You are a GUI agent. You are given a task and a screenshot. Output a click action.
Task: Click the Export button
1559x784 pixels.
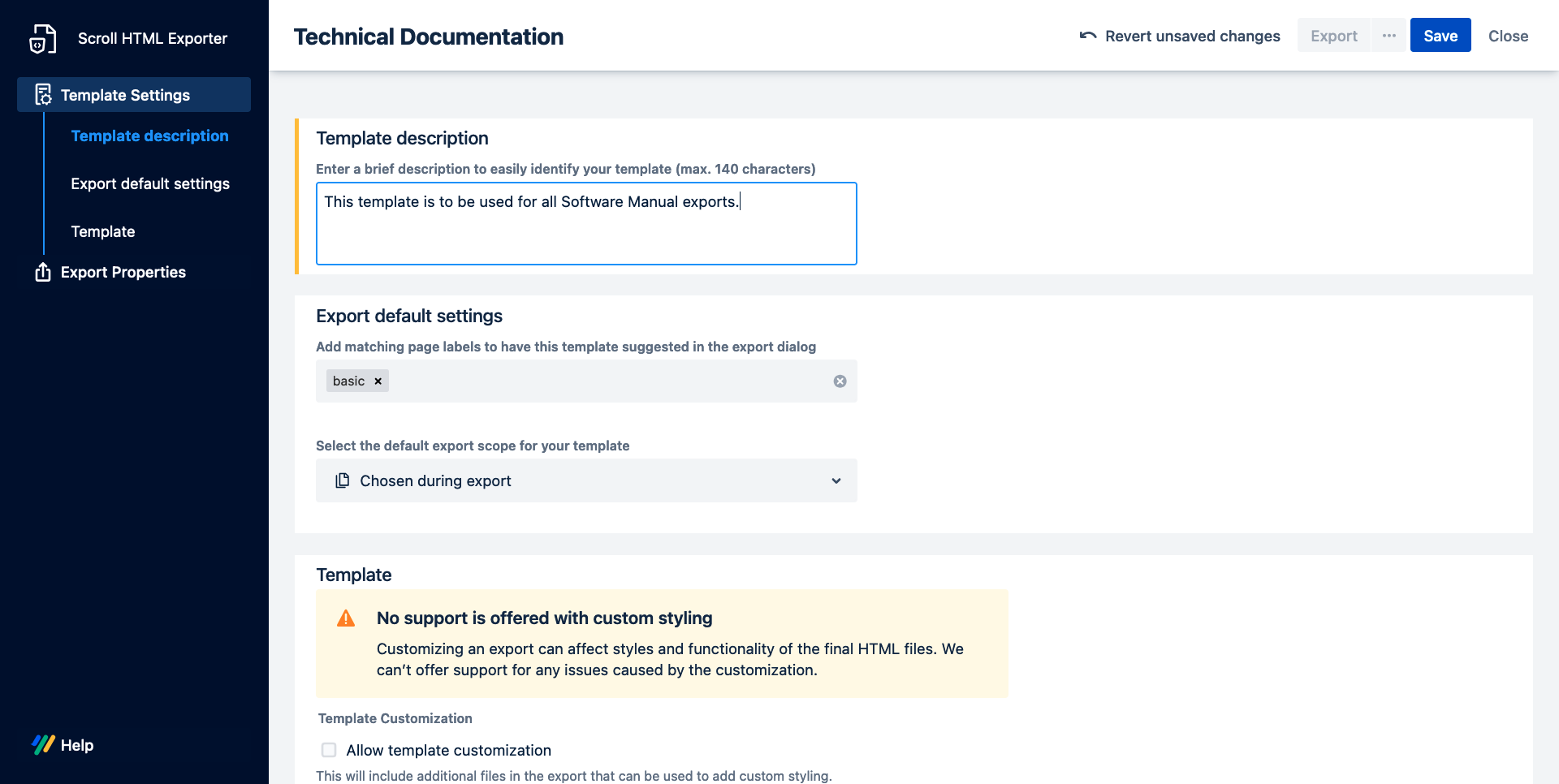pyautogui.click(x=1333, y=36)
